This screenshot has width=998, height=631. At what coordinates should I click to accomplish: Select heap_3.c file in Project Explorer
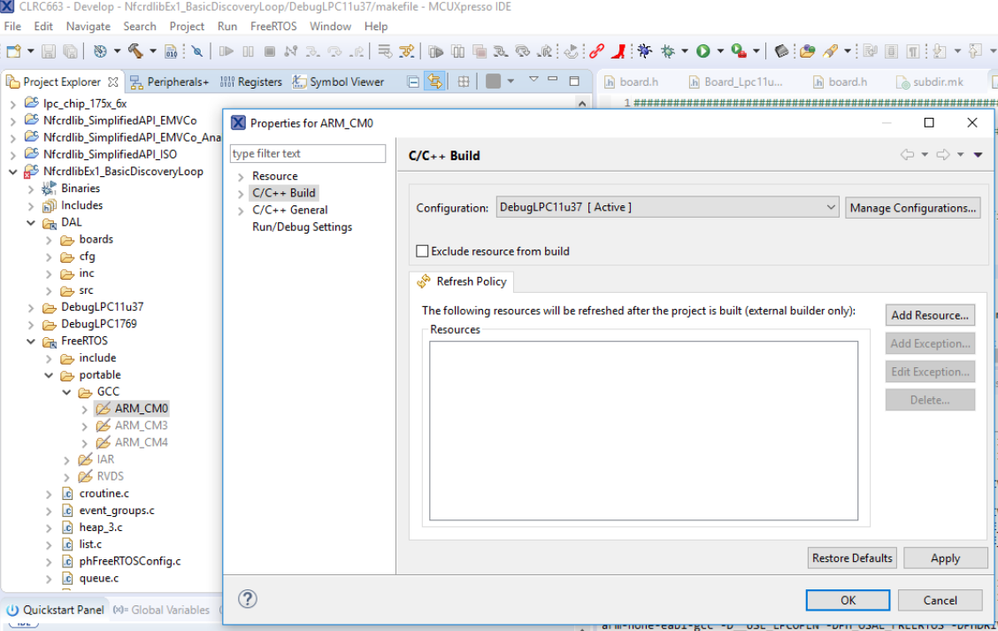click(101, 527)
